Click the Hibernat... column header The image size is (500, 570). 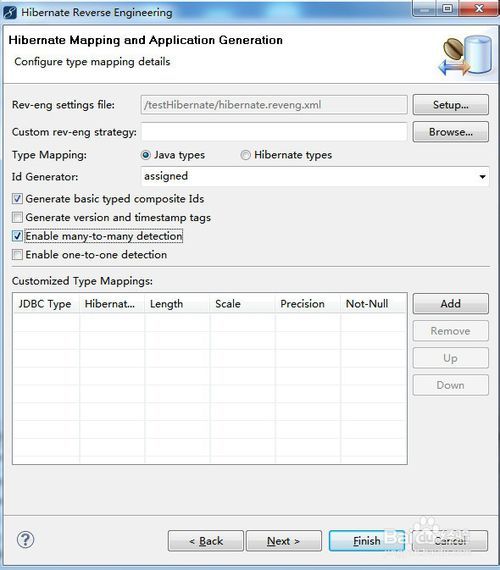(112, 304)
